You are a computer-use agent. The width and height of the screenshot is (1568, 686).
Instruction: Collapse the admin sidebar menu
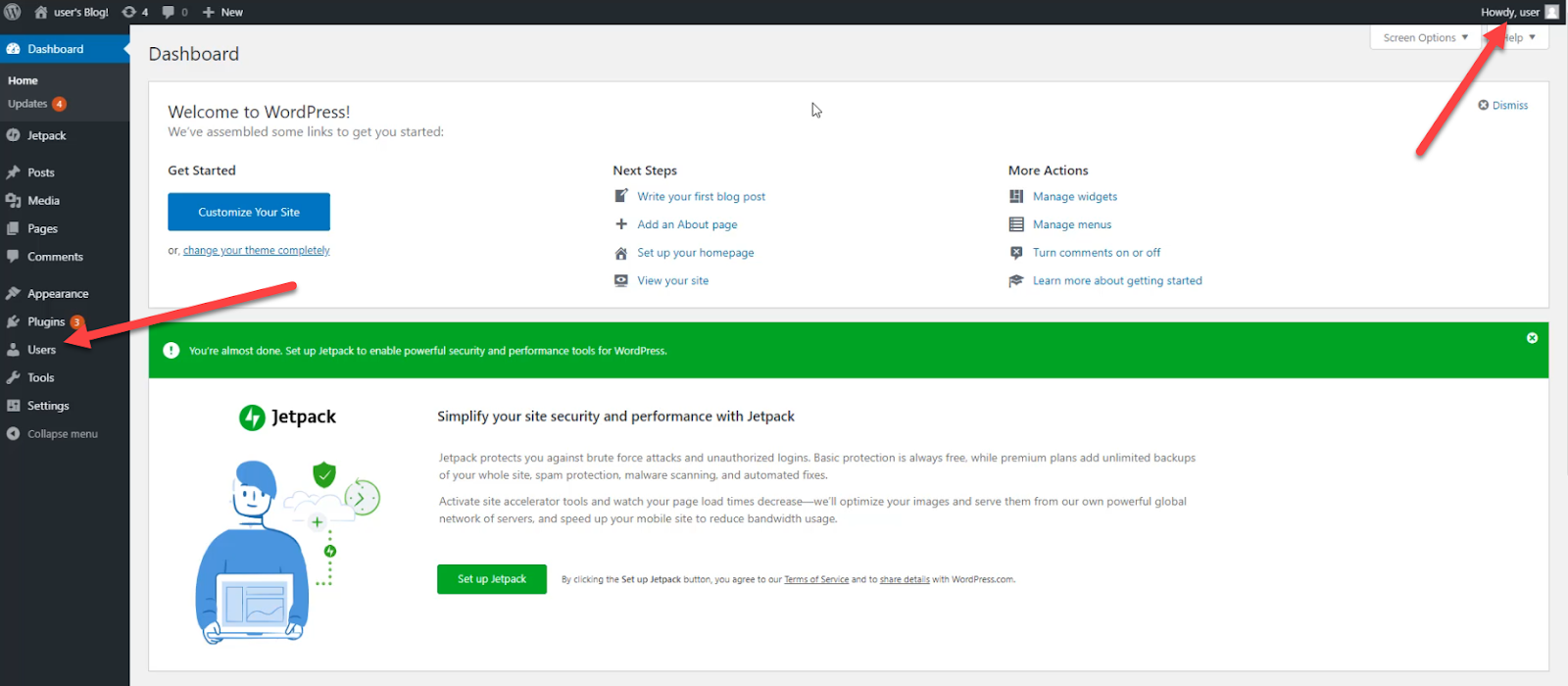tap(53, 434)
